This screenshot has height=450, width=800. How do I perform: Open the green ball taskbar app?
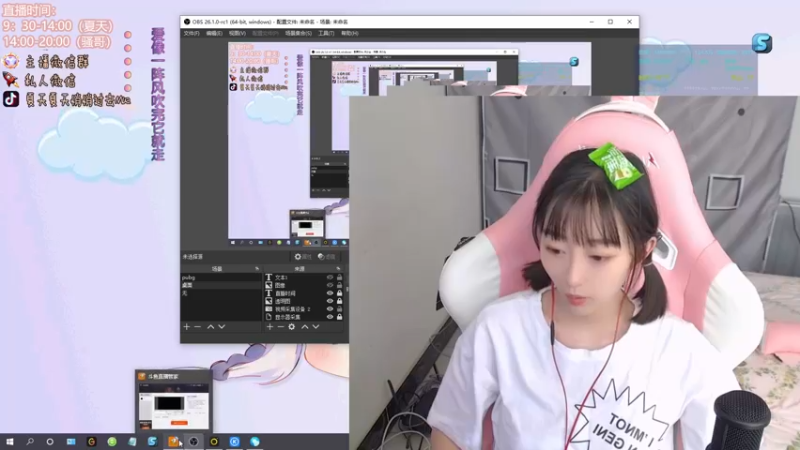(x=112, y=442)
